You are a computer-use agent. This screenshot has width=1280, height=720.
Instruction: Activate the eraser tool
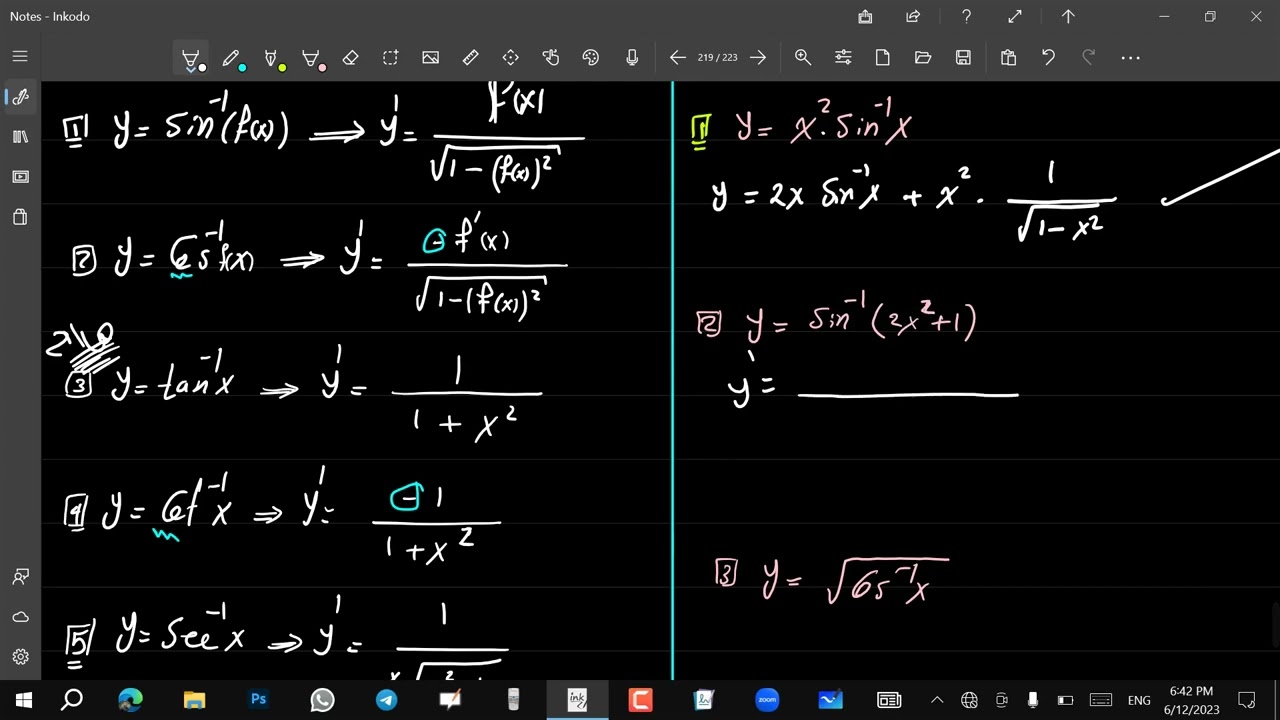click(x=350, y=58)
